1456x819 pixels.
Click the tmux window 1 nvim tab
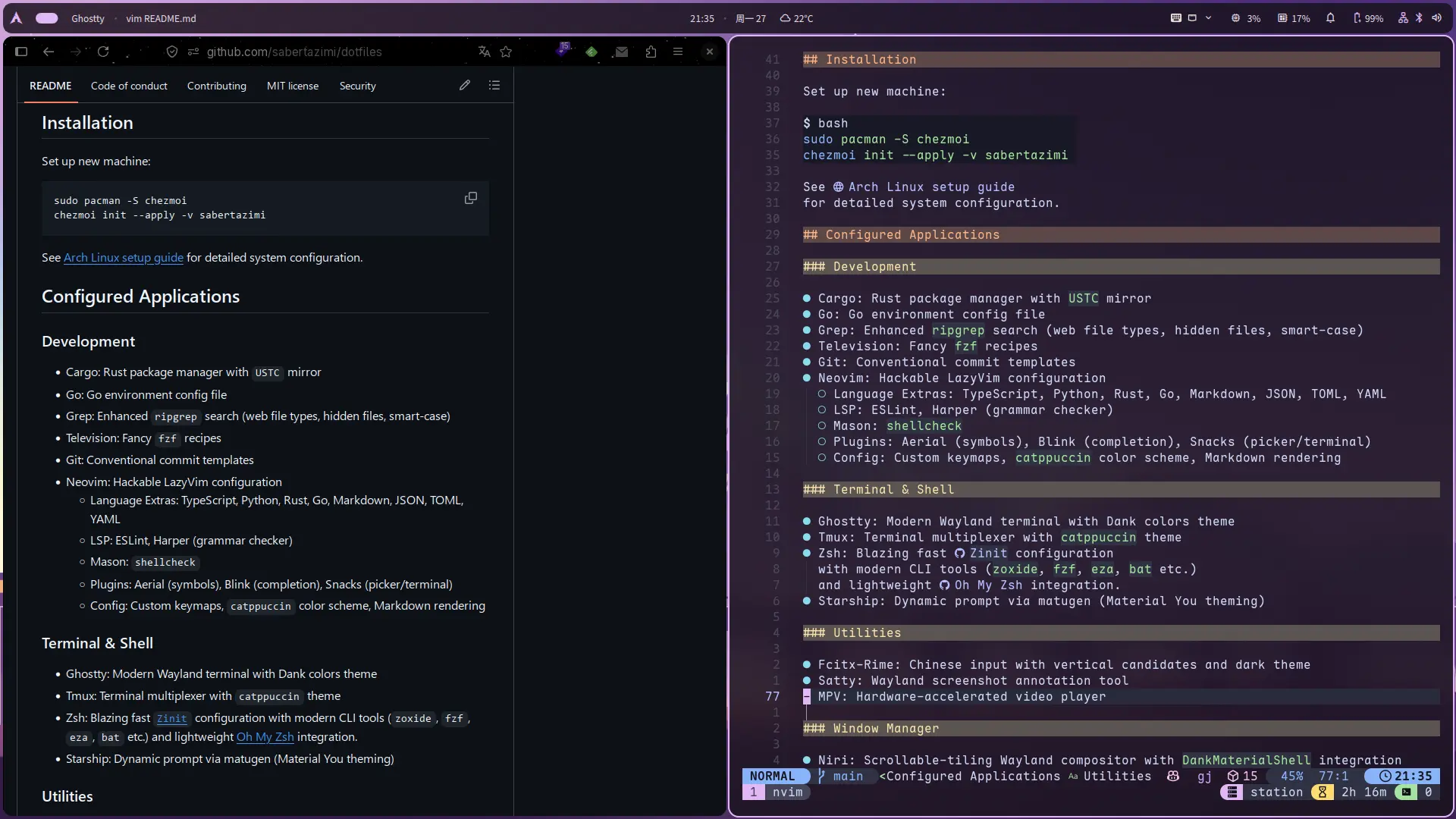(x=777, y=792)
